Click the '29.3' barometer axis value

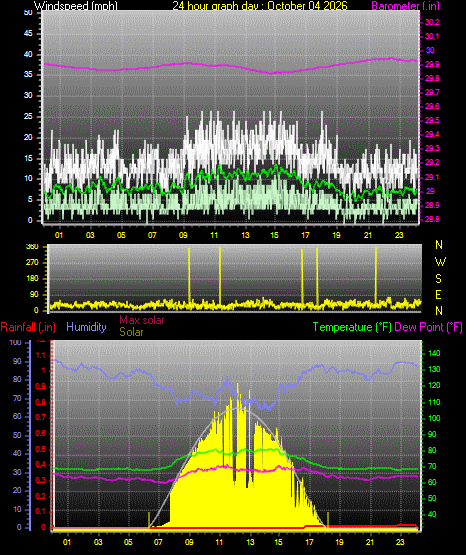click(x=432, y=148)
